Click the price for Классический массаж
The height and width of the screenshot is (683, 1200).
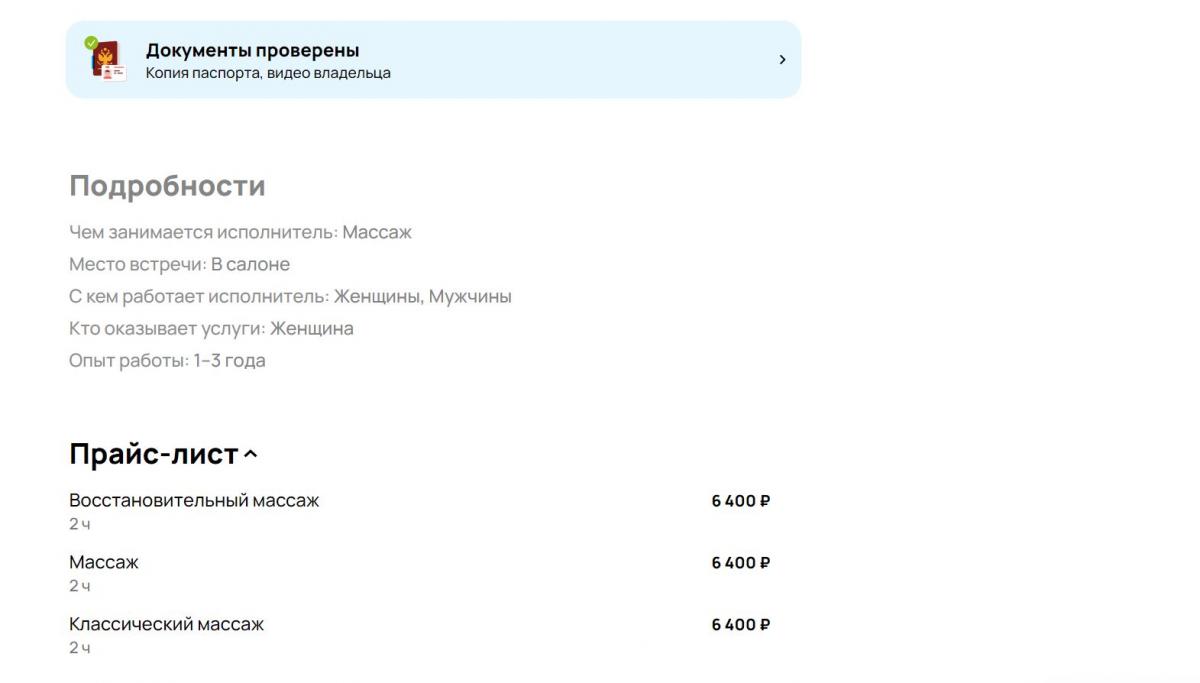(740, 625)
